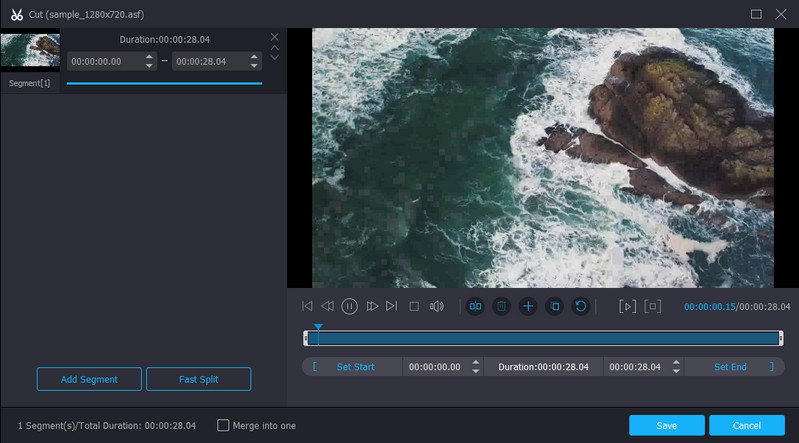
Task: Move the segment down in list
Action: pos(275,58)
